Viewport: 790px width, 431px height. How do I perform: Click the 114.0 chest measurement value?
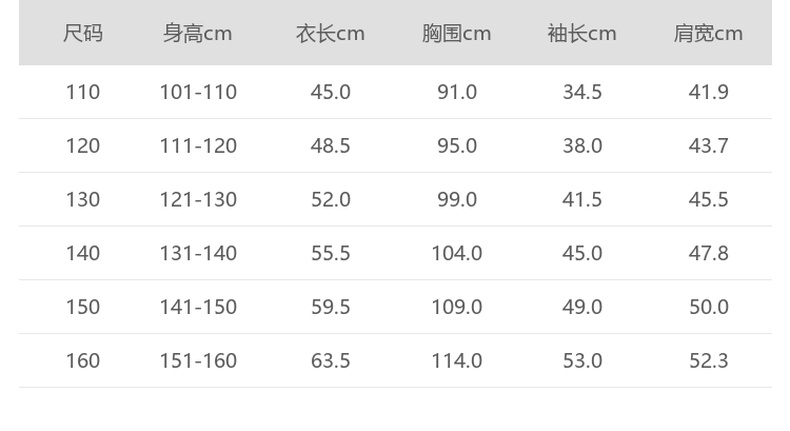[456, 361]
